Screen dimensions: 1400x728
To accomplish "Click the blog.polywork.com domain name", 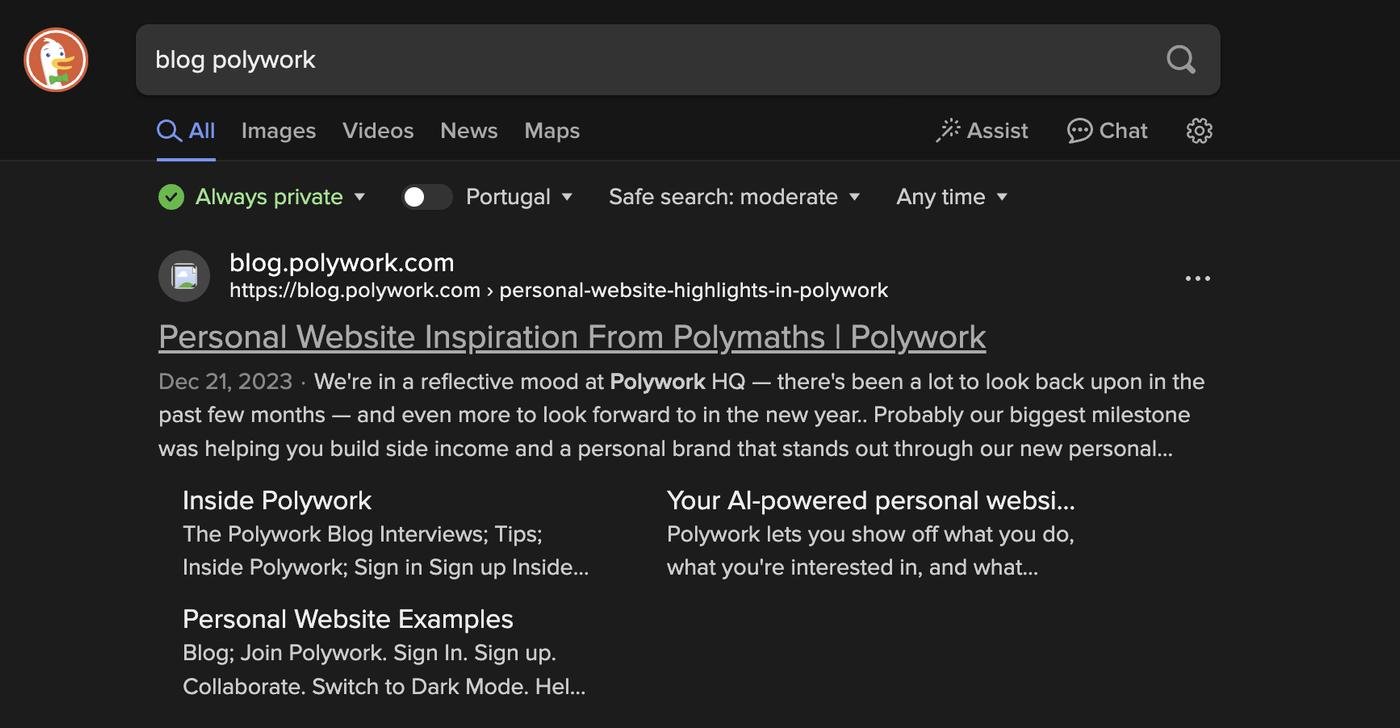I will point(342,263).
